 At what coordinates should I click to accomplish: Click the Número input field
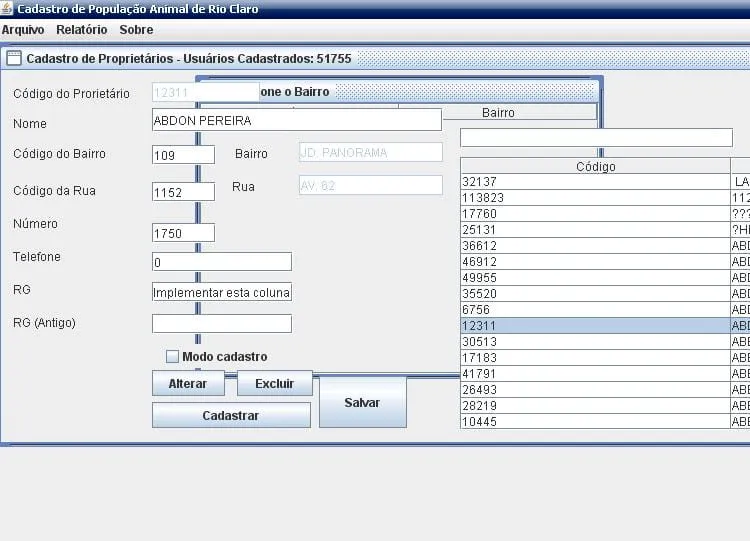point(183,233)
